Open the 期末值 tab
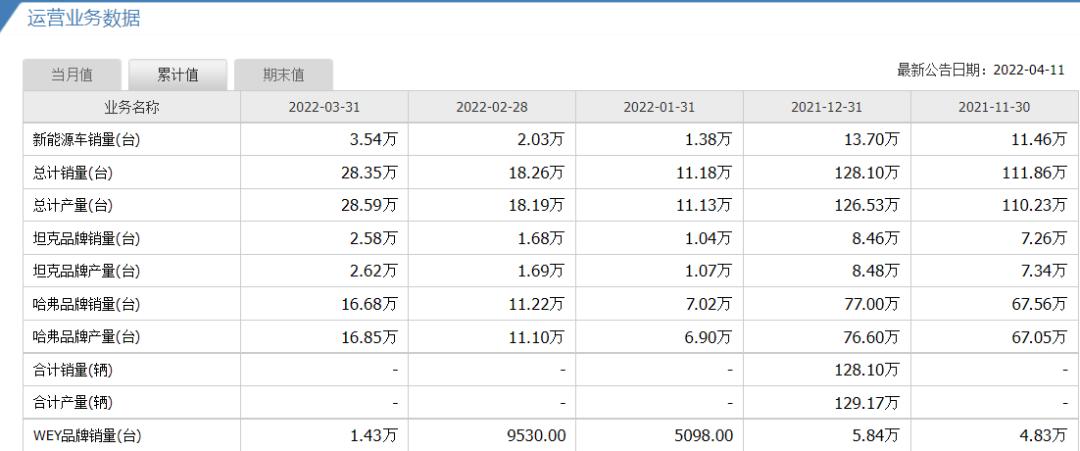Viewport: 1080px width, 451px height. click(283, 74)
